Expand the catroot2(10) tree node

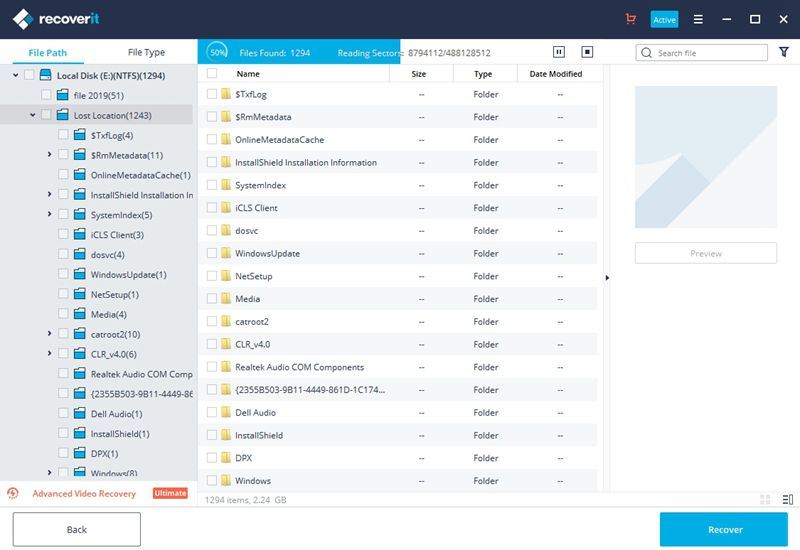49,334
